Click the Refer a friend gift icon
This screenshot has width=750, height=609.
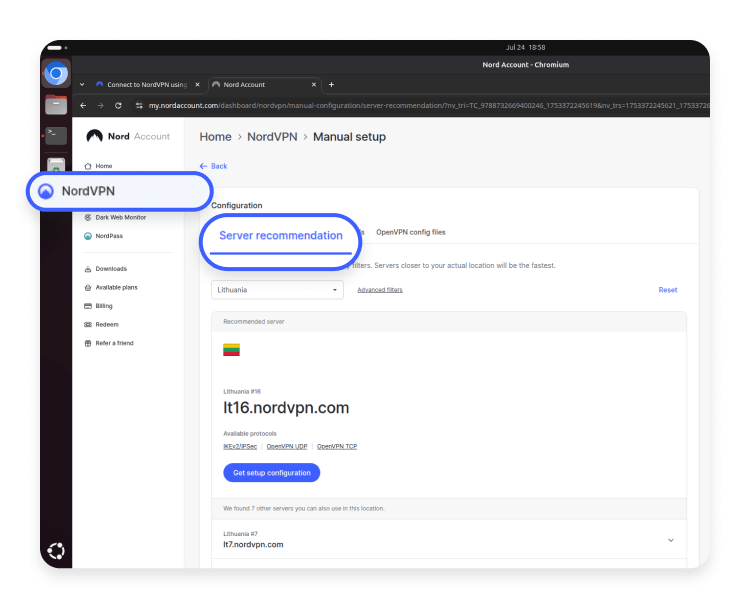click(x=88, y=343)
